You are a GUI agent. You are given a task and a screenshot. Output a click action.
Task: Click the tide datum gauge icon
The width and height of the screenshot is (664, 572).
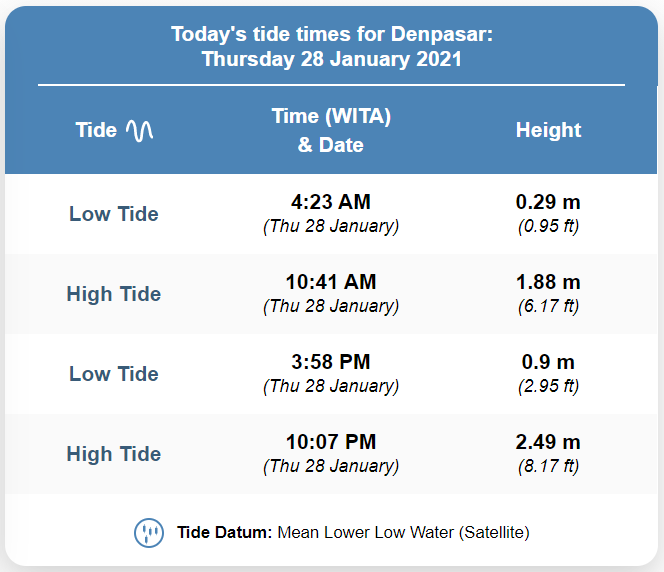click(149, 533)
